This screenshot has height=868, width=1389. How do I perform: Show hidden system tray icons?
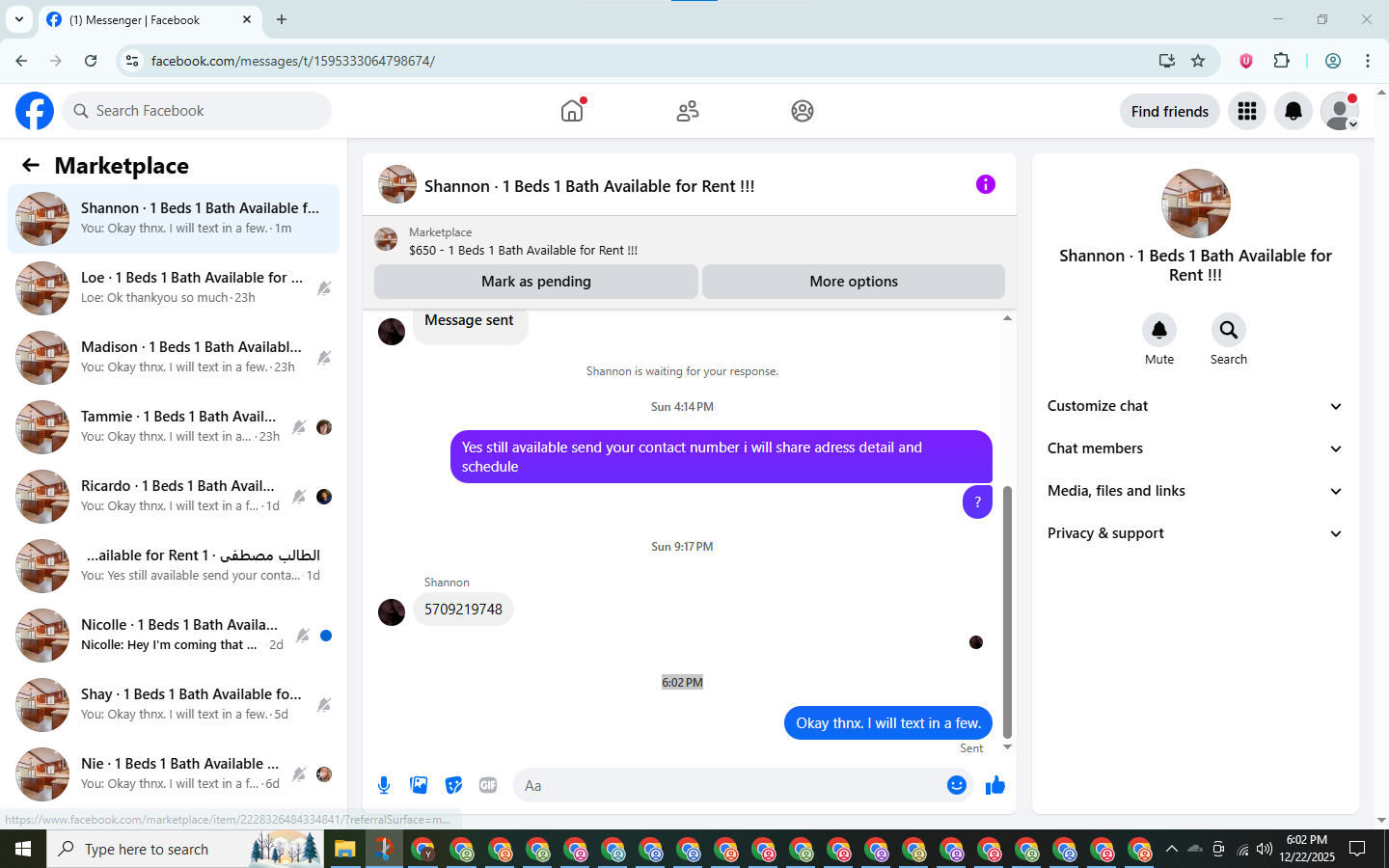1172,849
